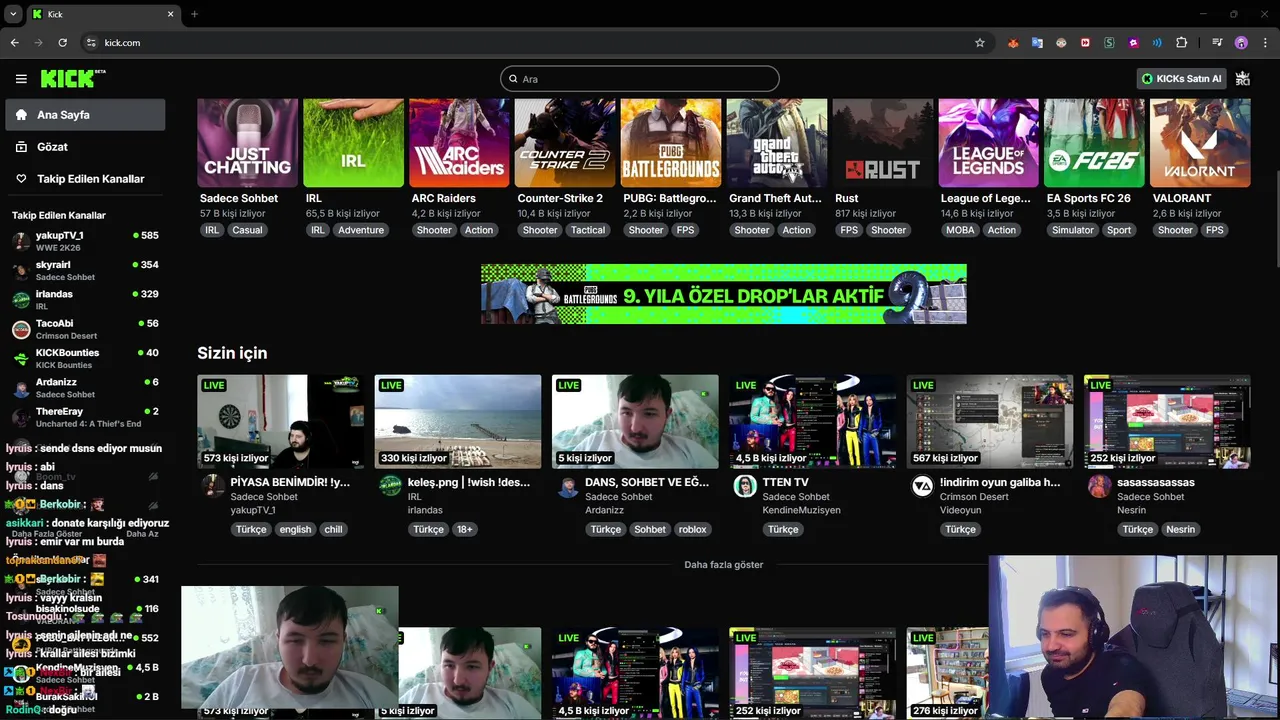Open the blue sound wave extension
The image size is (1280, 720).
point(1157,43)
